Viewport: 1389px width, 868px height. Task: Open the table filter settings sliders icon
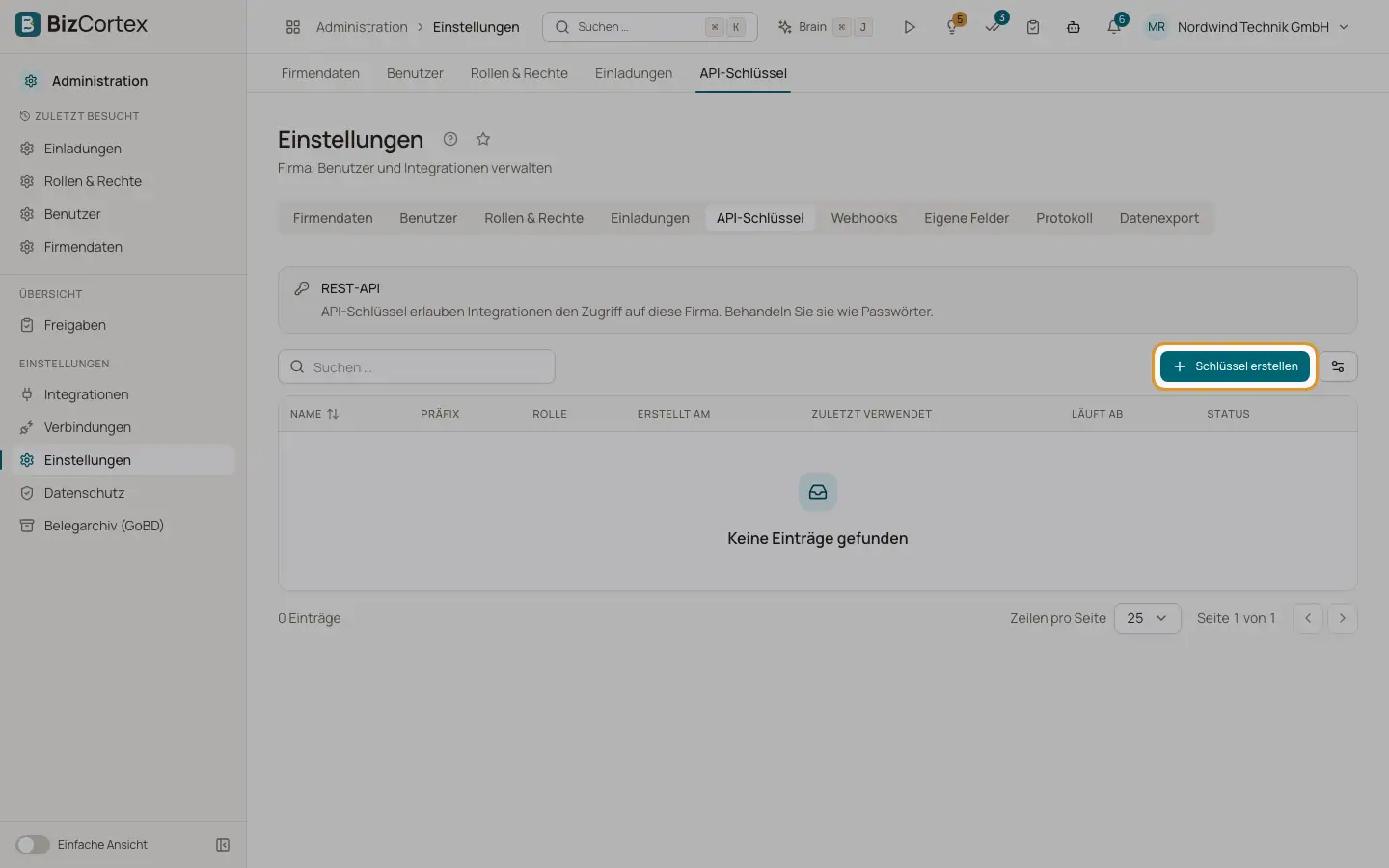1338,366
